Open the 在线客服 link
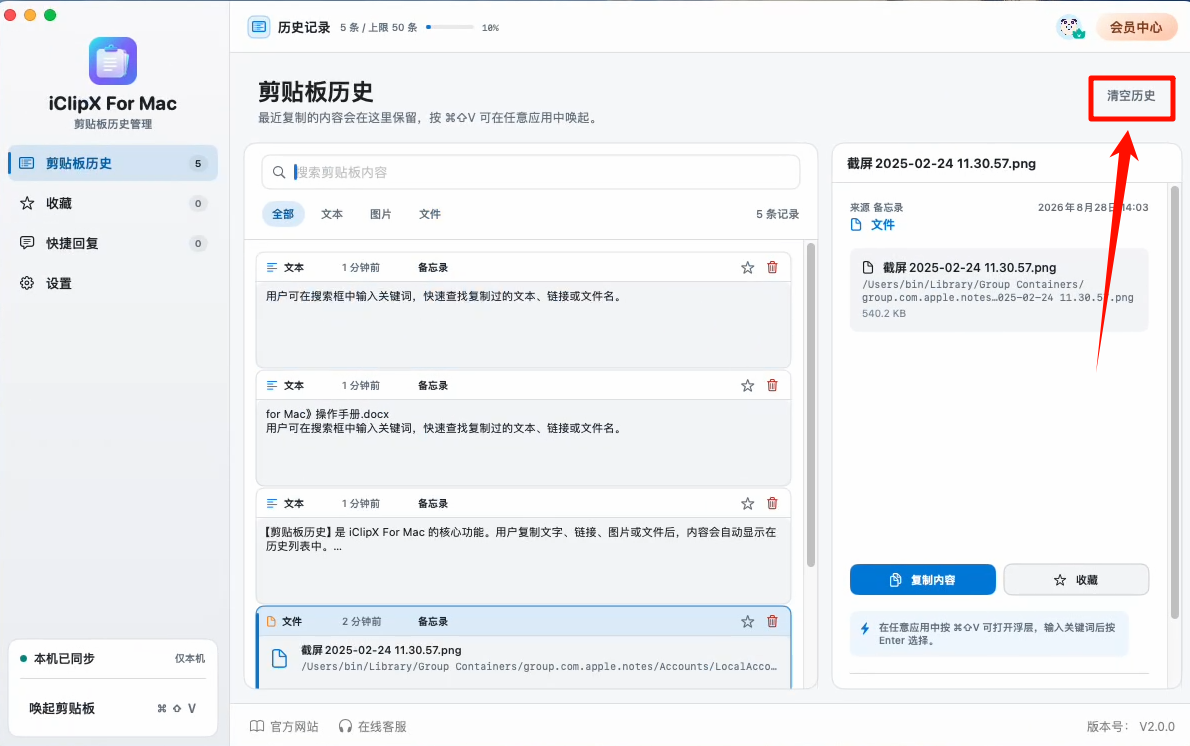1190x746 pixels. click(x=373, y=726)
